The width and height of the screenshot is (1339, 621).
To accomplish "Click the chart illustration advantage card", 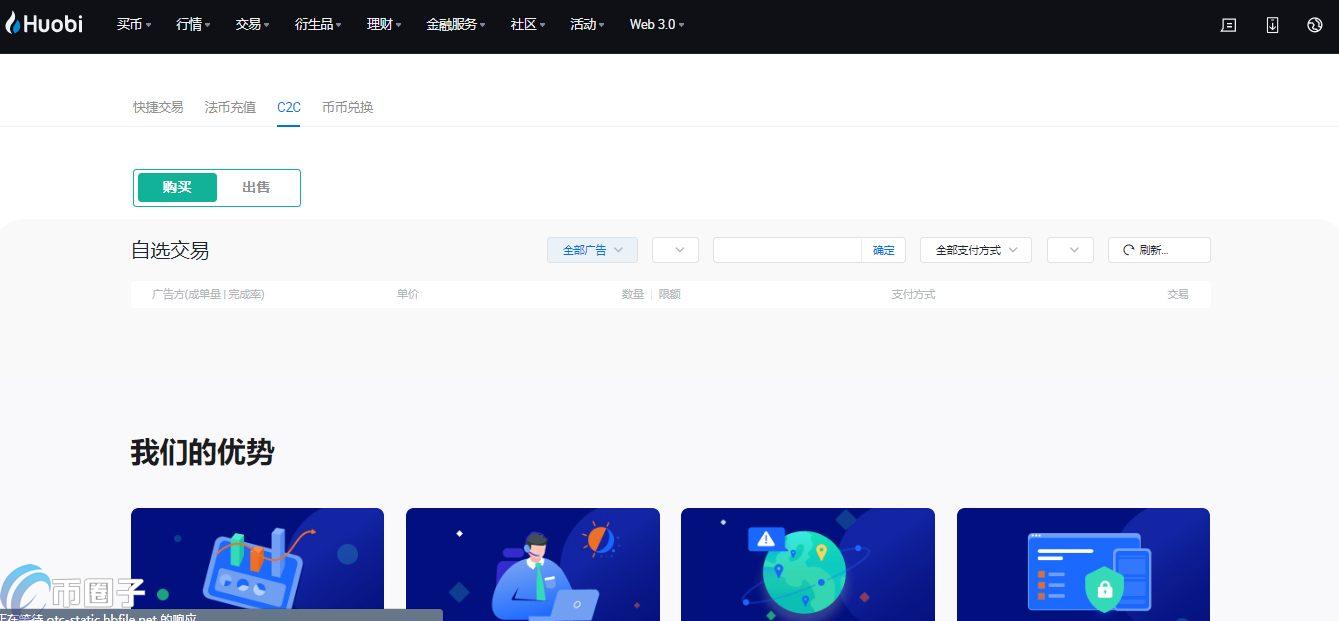I will 257,564.
